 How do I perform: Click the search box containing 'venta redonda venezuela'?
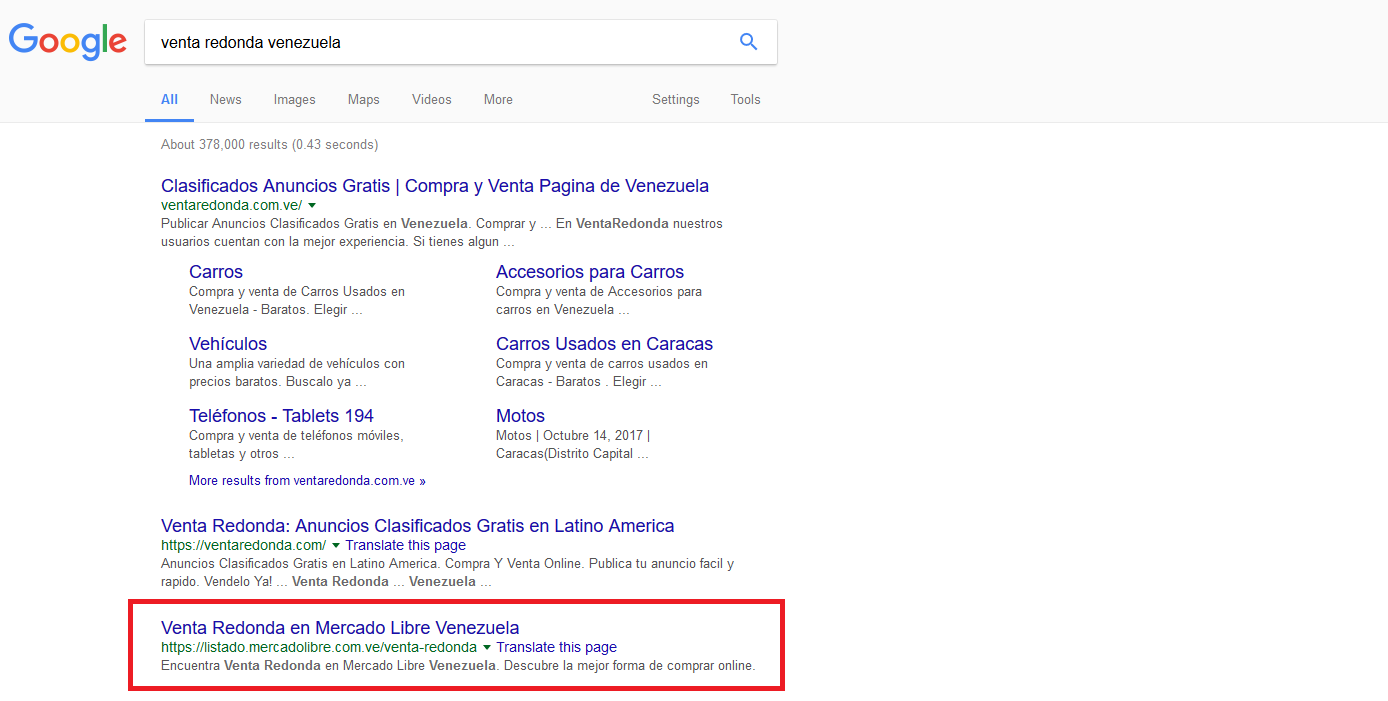pos(461,42)
